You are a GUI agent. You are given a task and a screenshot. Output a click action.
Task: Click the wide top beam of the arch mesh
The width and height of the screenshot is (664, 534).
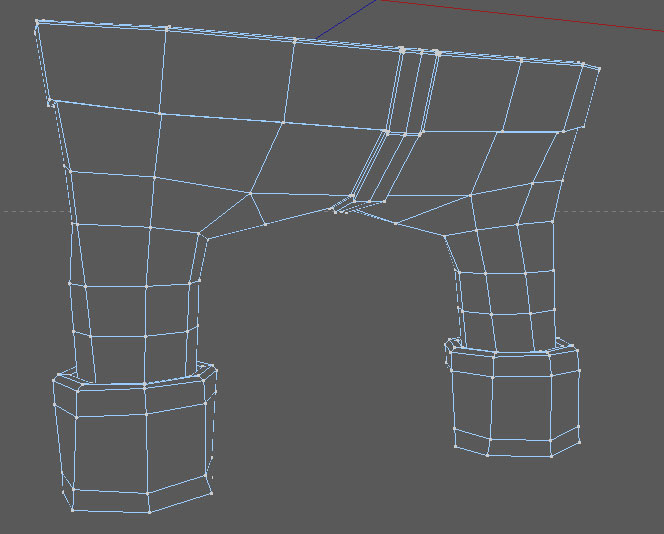point(317,77)
